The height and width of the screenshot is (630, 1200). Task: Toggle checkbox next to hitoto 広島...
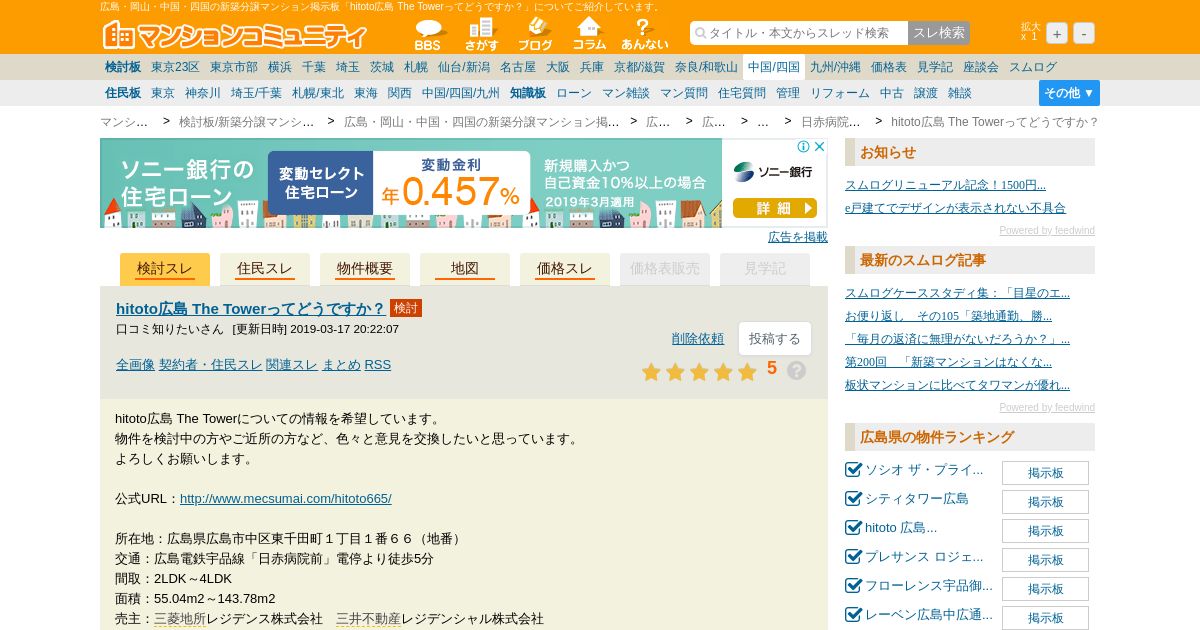point(853,527)
